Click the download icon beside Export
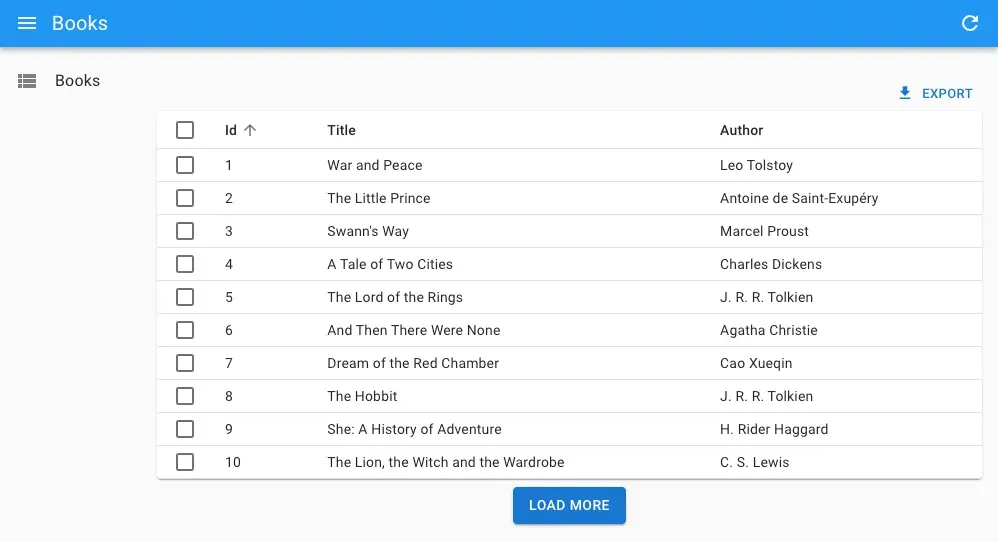 (x=905, y=93)
